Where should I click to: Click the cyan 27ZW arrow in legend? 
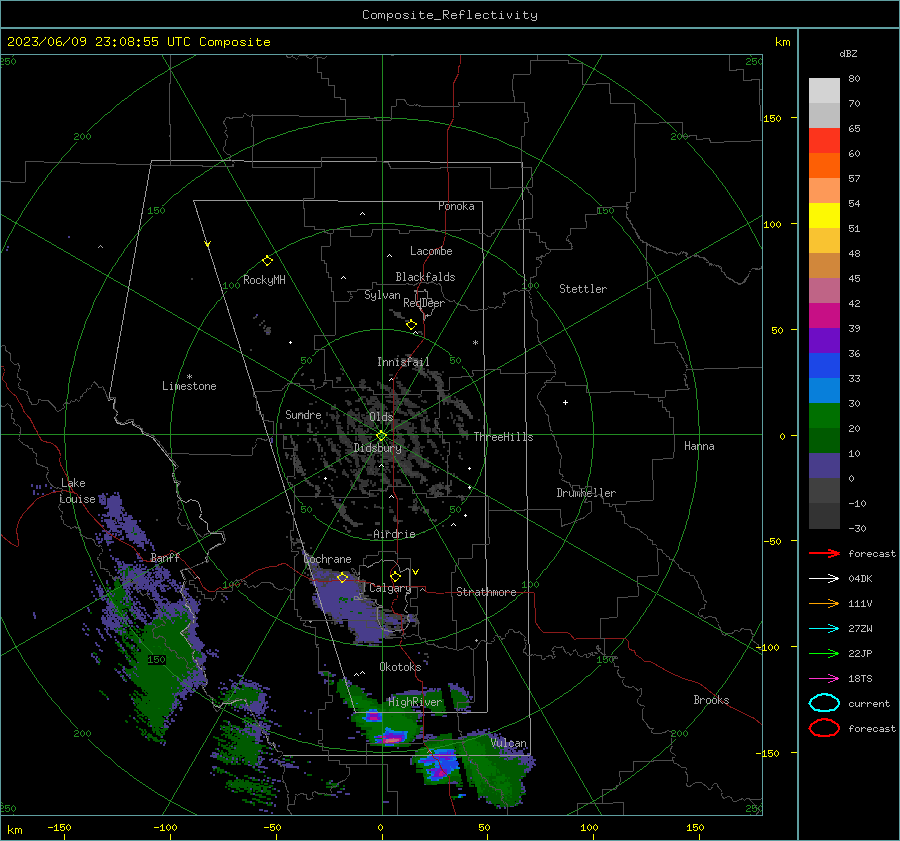coord(824,629)
